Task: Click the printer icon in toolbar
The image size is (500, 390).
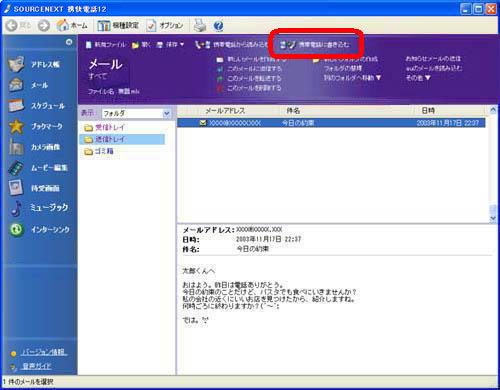Action: pos(200,25)
